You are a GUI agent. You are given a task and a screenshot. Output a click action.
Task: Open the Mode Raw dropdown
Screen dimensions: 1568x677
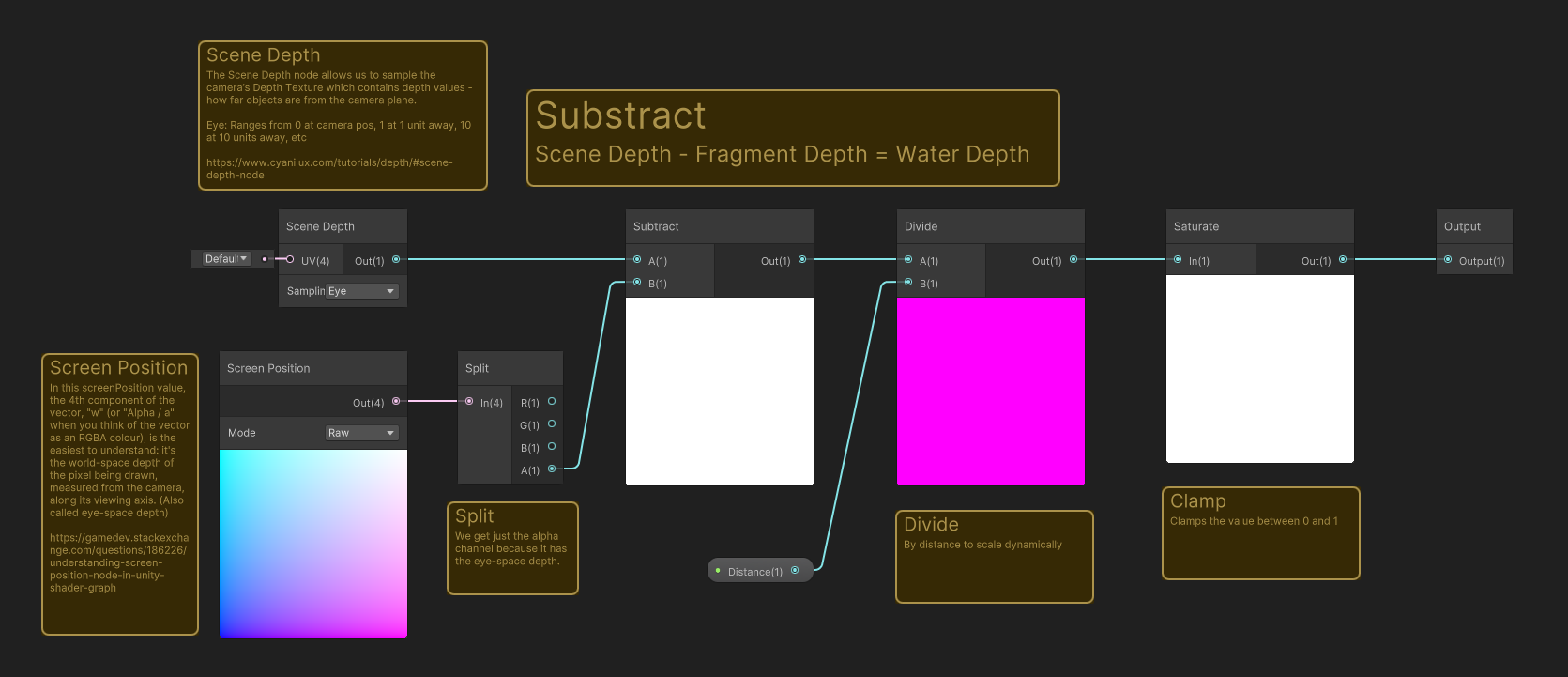click(x=362, y=433)
